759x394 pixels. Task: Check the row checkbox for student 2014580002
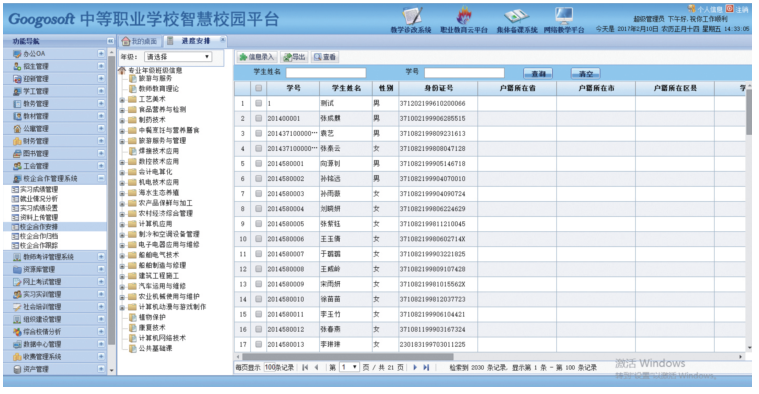258,179
